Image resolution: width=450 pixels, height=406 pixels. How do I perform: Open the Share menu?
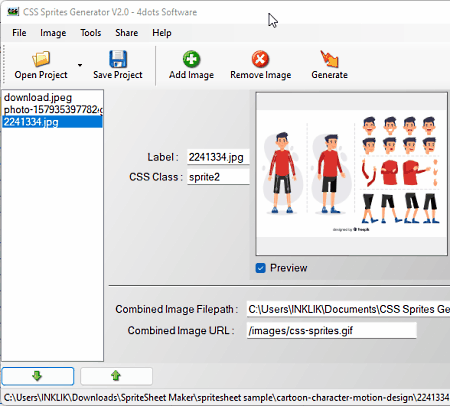[127, 33]
